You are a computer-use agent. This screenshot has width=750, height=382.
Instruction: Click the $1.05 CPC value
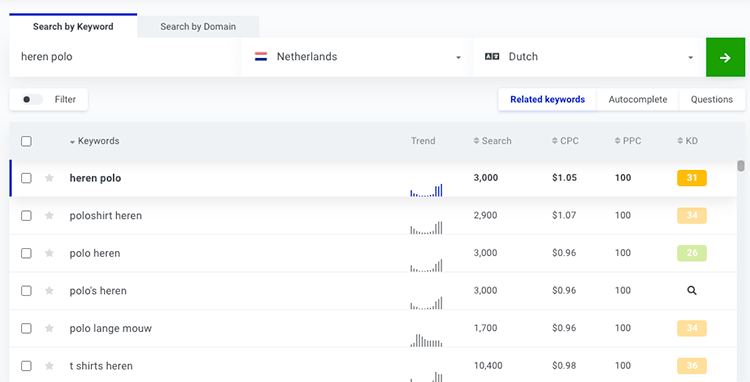564,178
